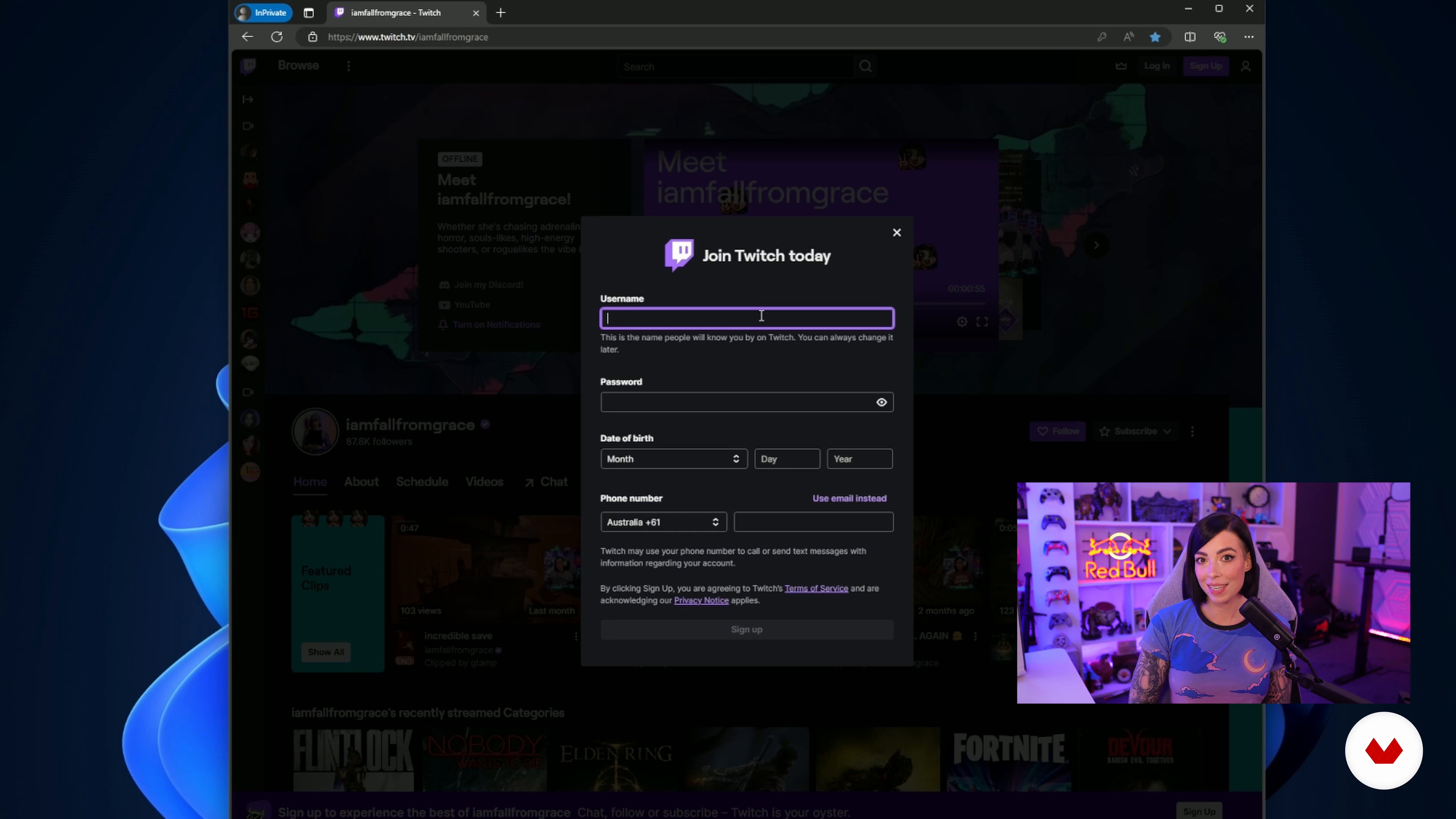Open Read aloud in browser toolbar
This screenshot has width=1456, height=819.
[x=1128, y=37]
